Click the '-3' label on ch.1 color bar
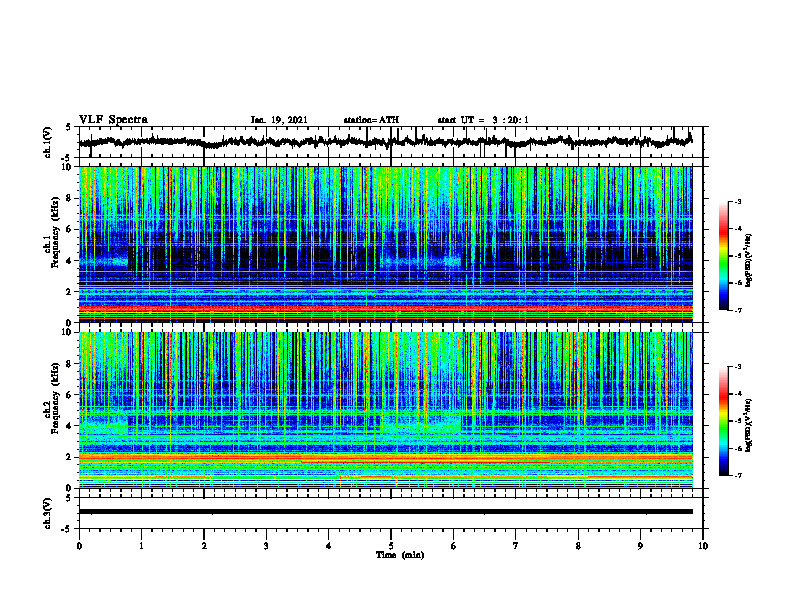 point(738,201)
